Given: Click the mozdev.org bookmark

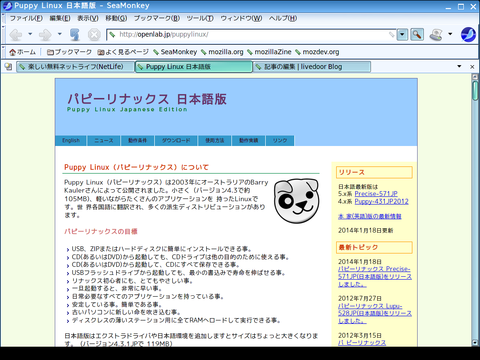Looking at the screenshot, I should (317, 52).
